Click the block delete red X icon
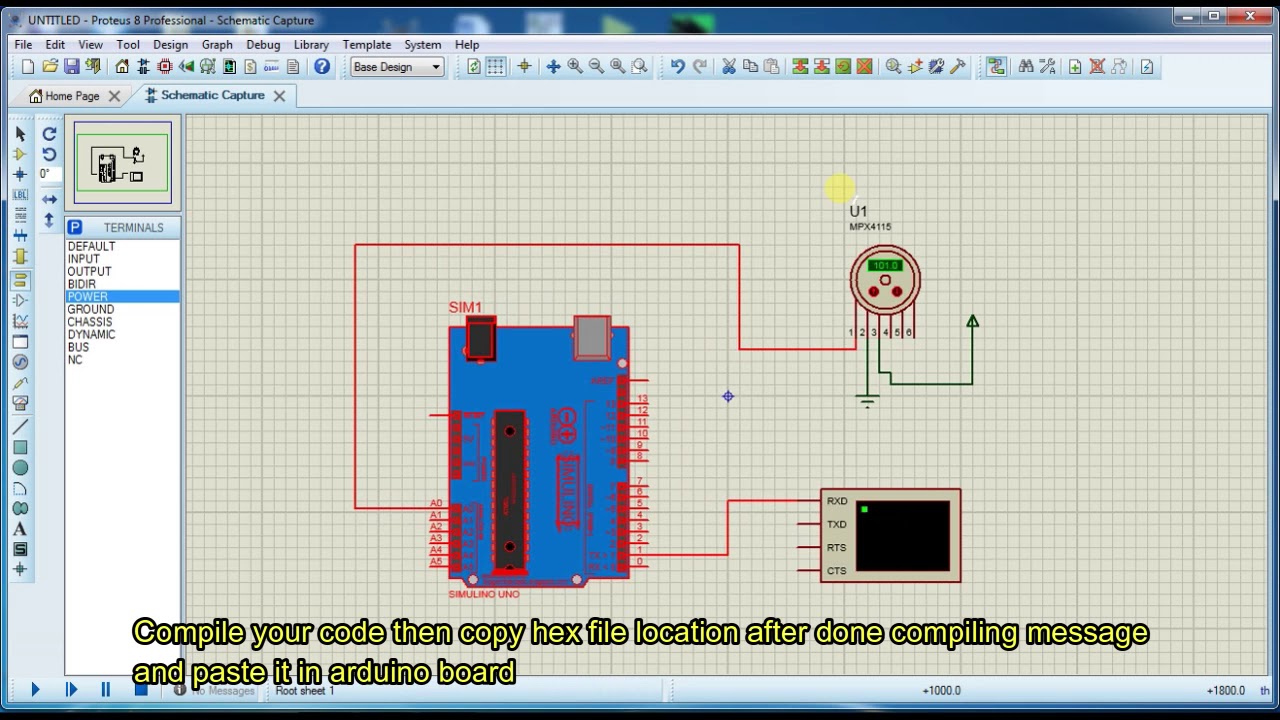 pyautogui.click(x=865, y=66)
